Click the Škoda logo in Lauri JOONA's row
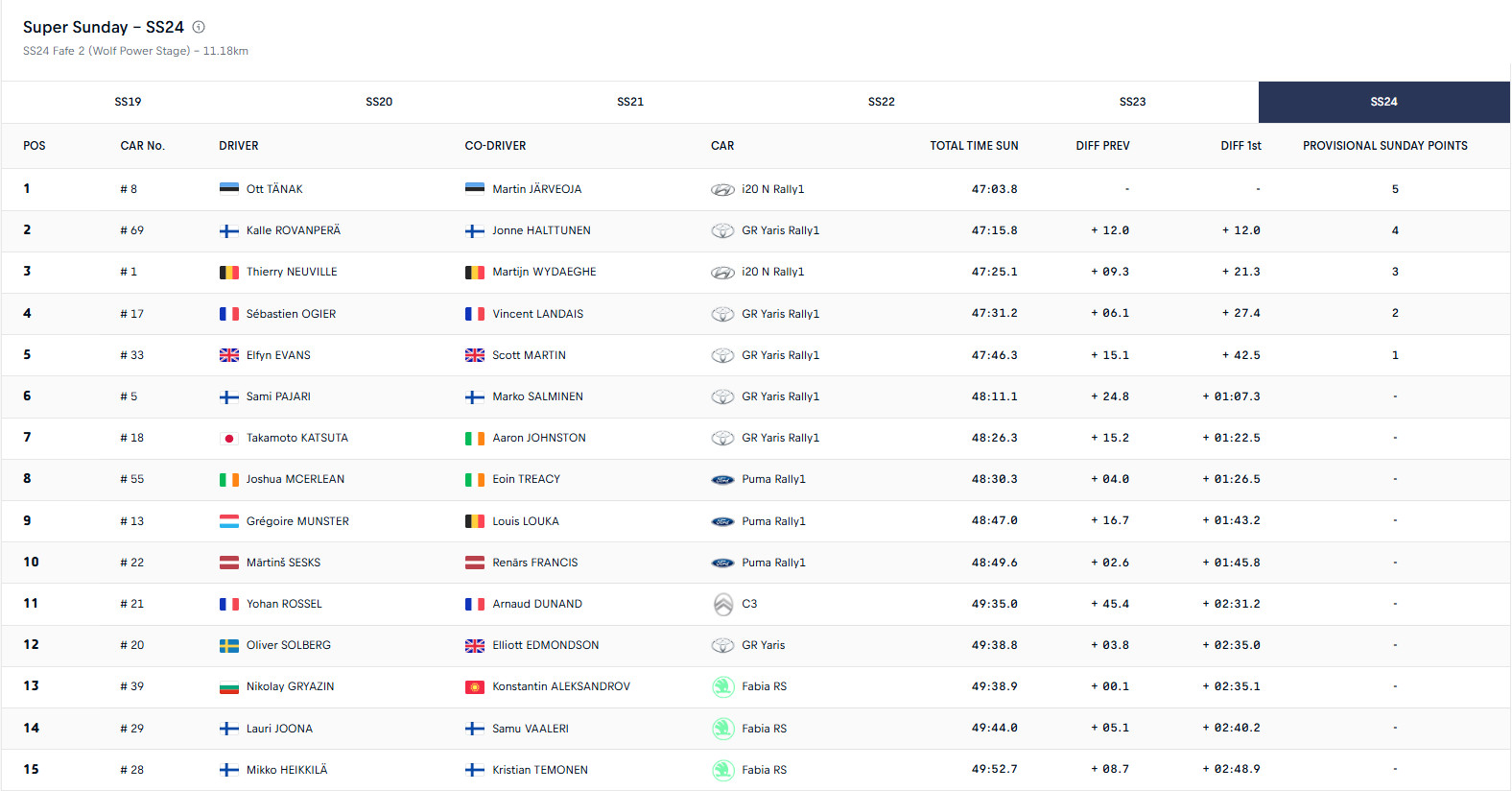This screenshot has height=791, width=1512. pyautogui.click(x=723, y=729)
